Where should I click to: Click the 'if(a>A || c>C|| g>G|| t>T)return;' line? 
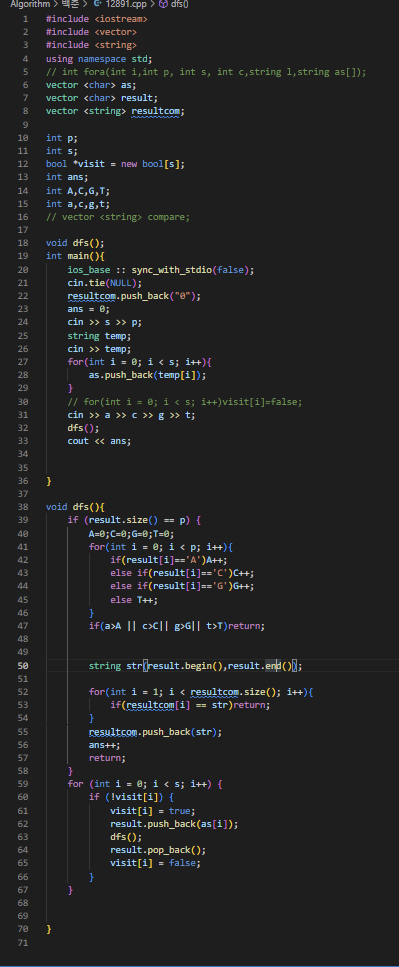click(177, 626)
